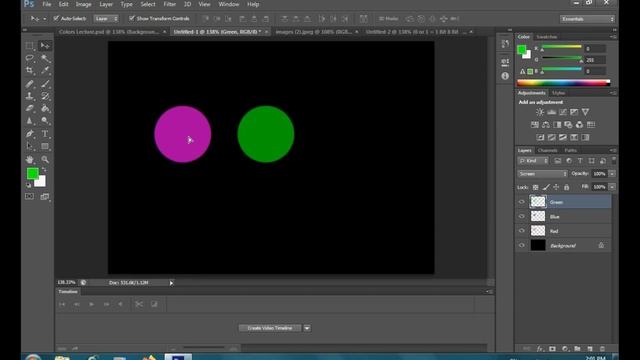
Task: Switch to the Swatches tab
Action: pos(547,37)
